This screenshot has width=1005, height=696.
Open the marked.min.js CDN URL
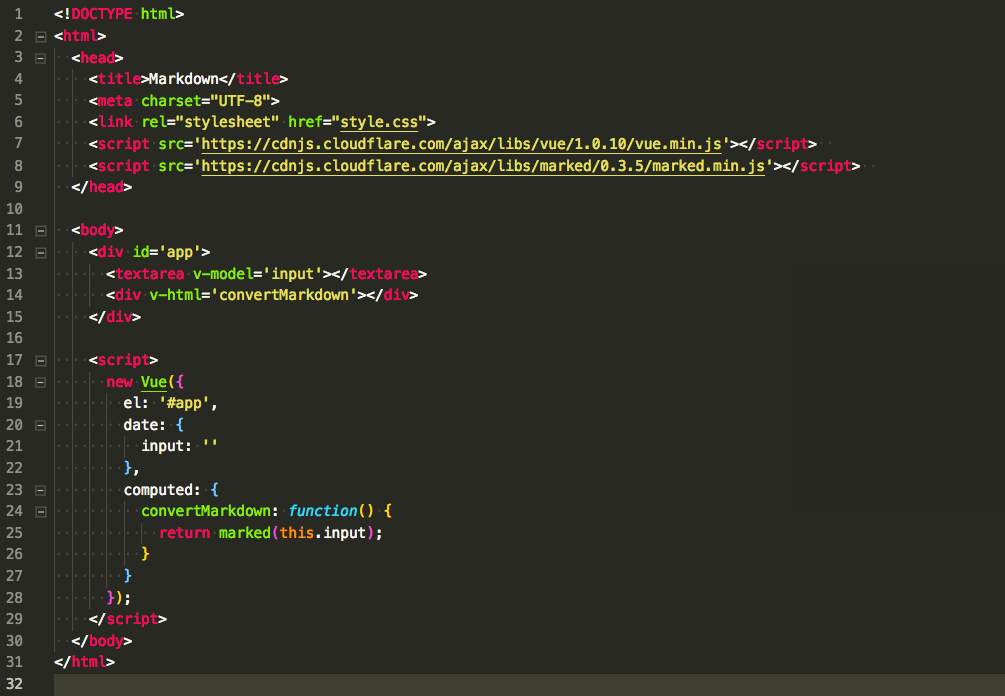pyautogui.click(x=483, y=165)
